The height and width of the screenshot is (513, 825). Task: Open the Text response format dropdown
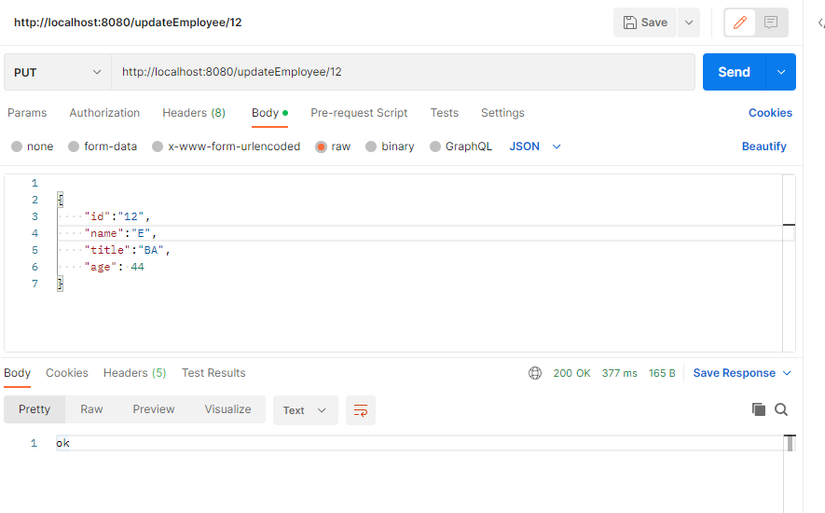click(x=305, y=410)
